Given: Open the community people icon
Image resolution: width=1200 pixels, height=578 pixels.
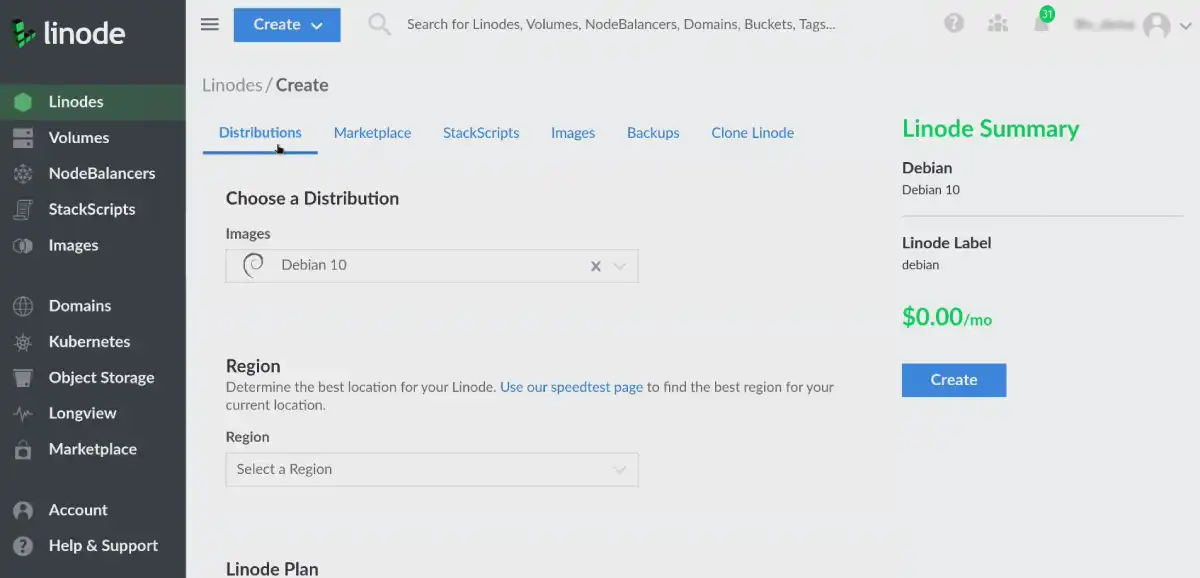Looking at the screenshot, I should [997, 24].
